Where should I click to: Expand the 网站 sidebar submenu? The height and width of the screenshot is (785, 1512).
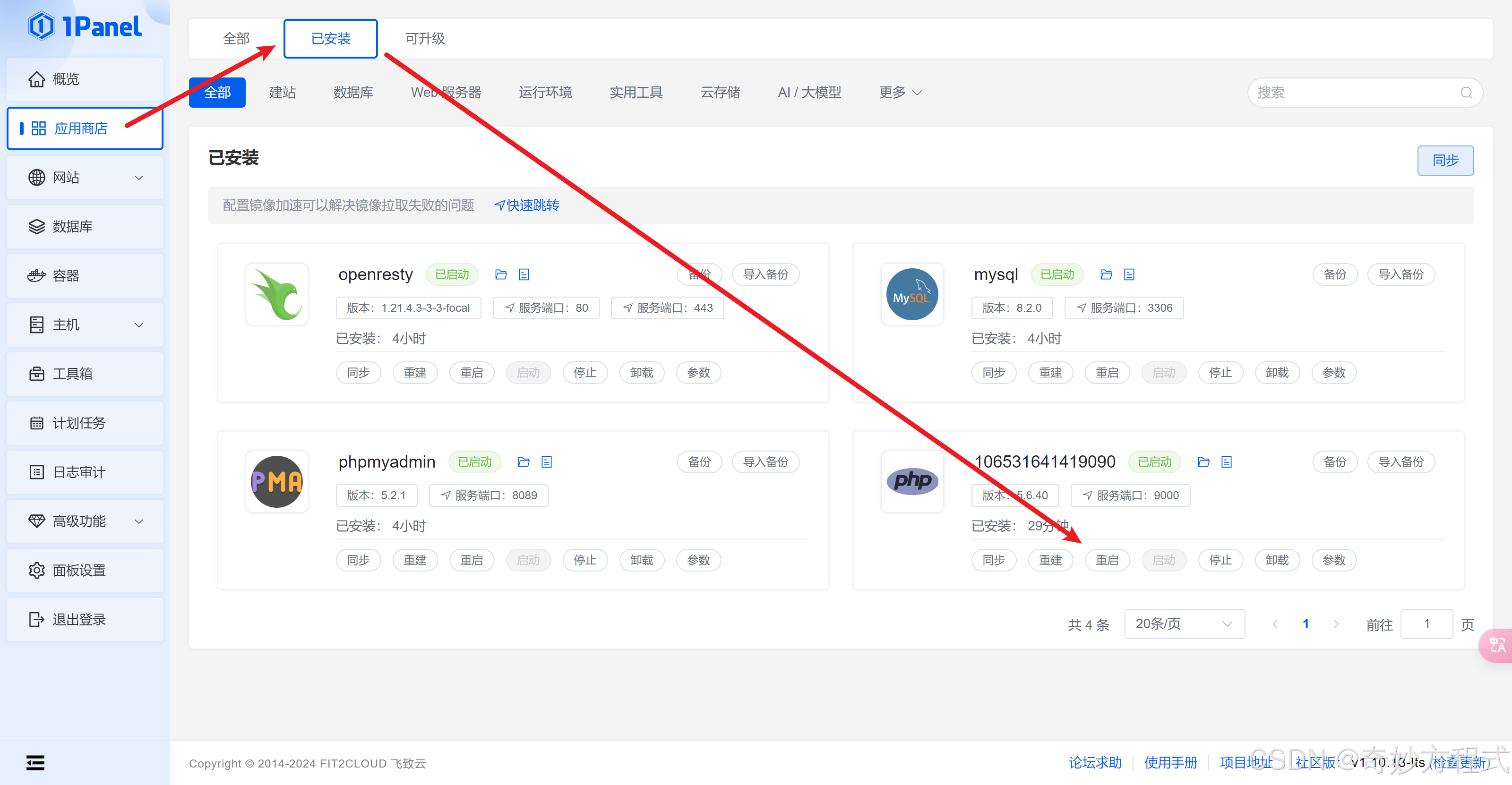[139, 178]
